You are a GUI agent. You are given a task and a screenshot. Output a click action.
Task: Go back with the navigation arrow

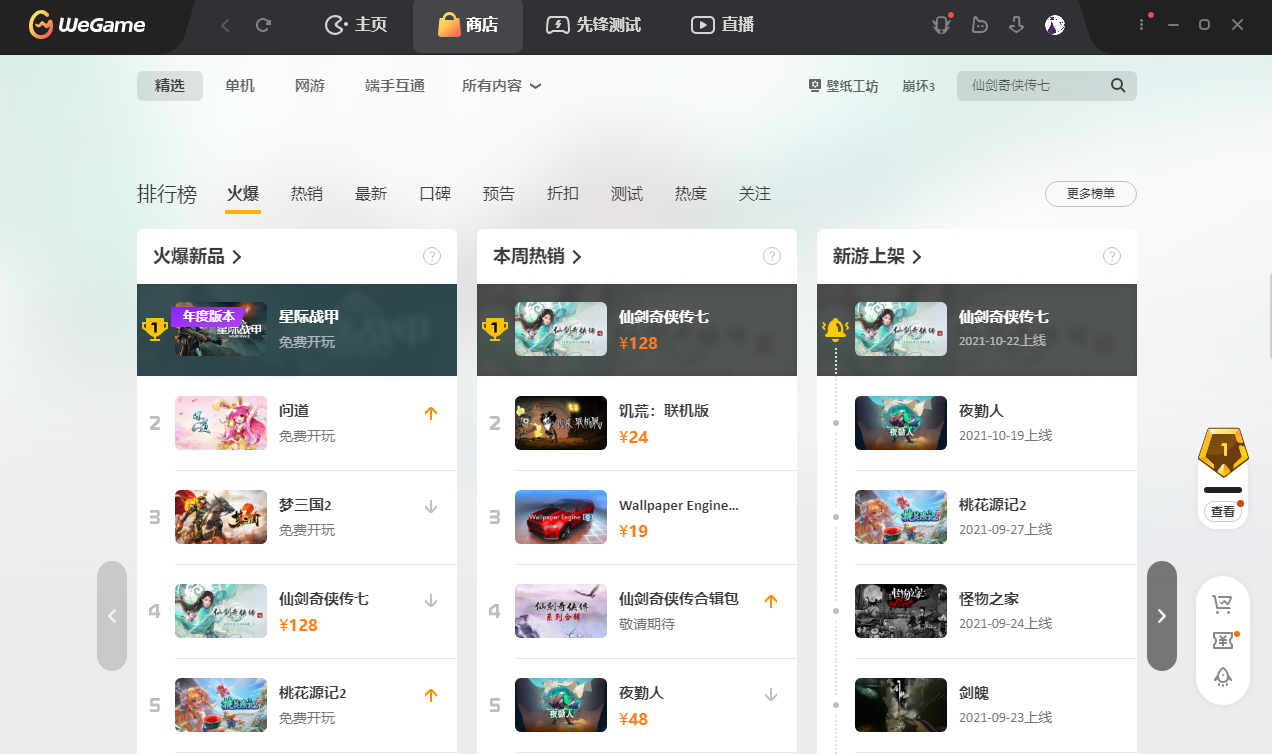pos(225,25)
